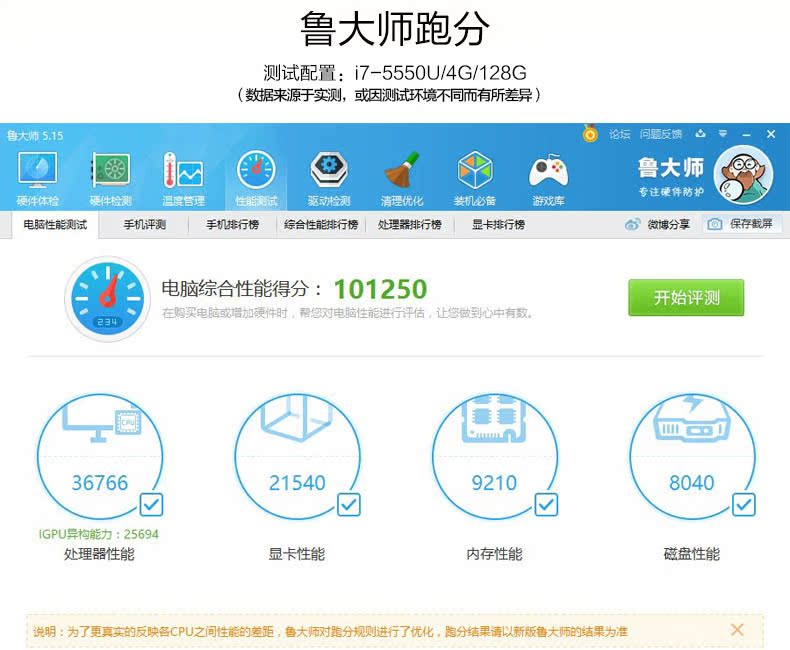Dismiss the orange notice with the X
The height and width of the screenshot is (650, 790).
(x=737, y=629)
